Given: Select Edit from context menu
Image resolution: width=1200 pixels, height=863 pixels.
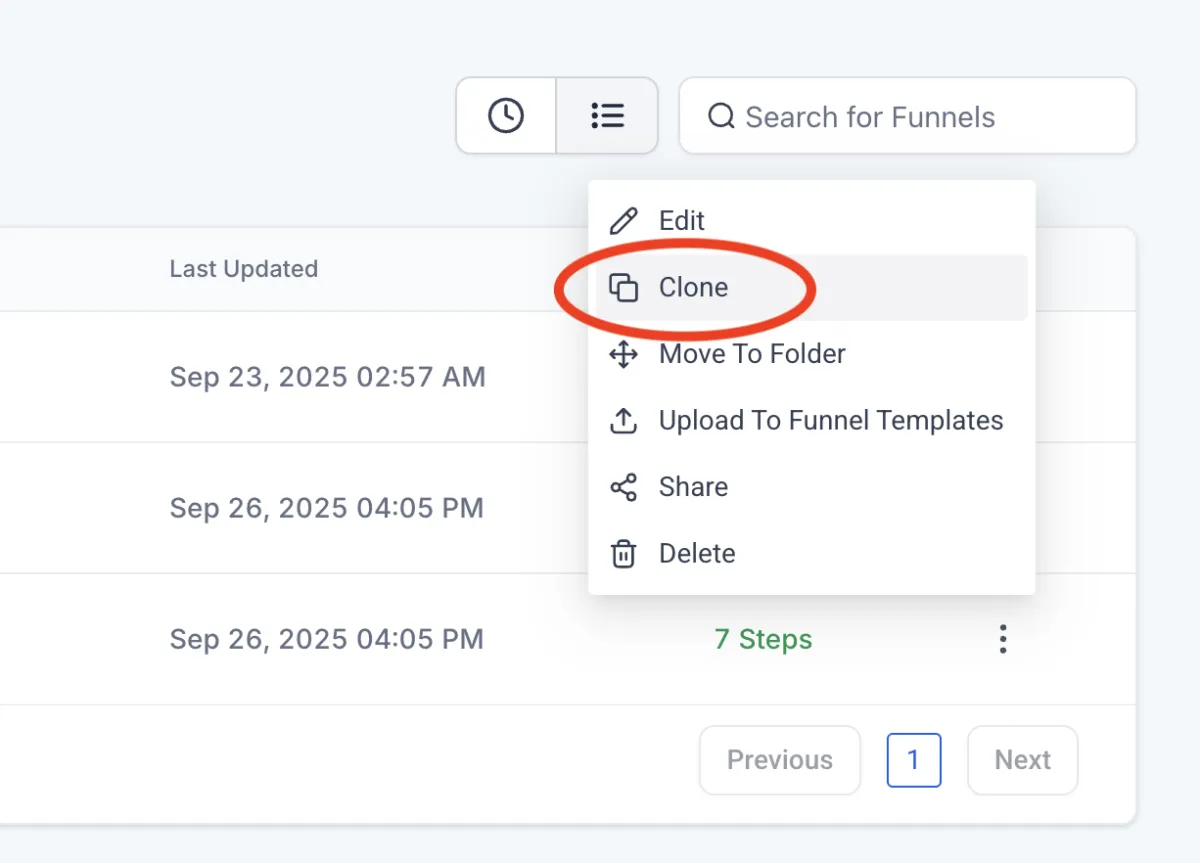Looking at the screenshot, I should 682,221.
